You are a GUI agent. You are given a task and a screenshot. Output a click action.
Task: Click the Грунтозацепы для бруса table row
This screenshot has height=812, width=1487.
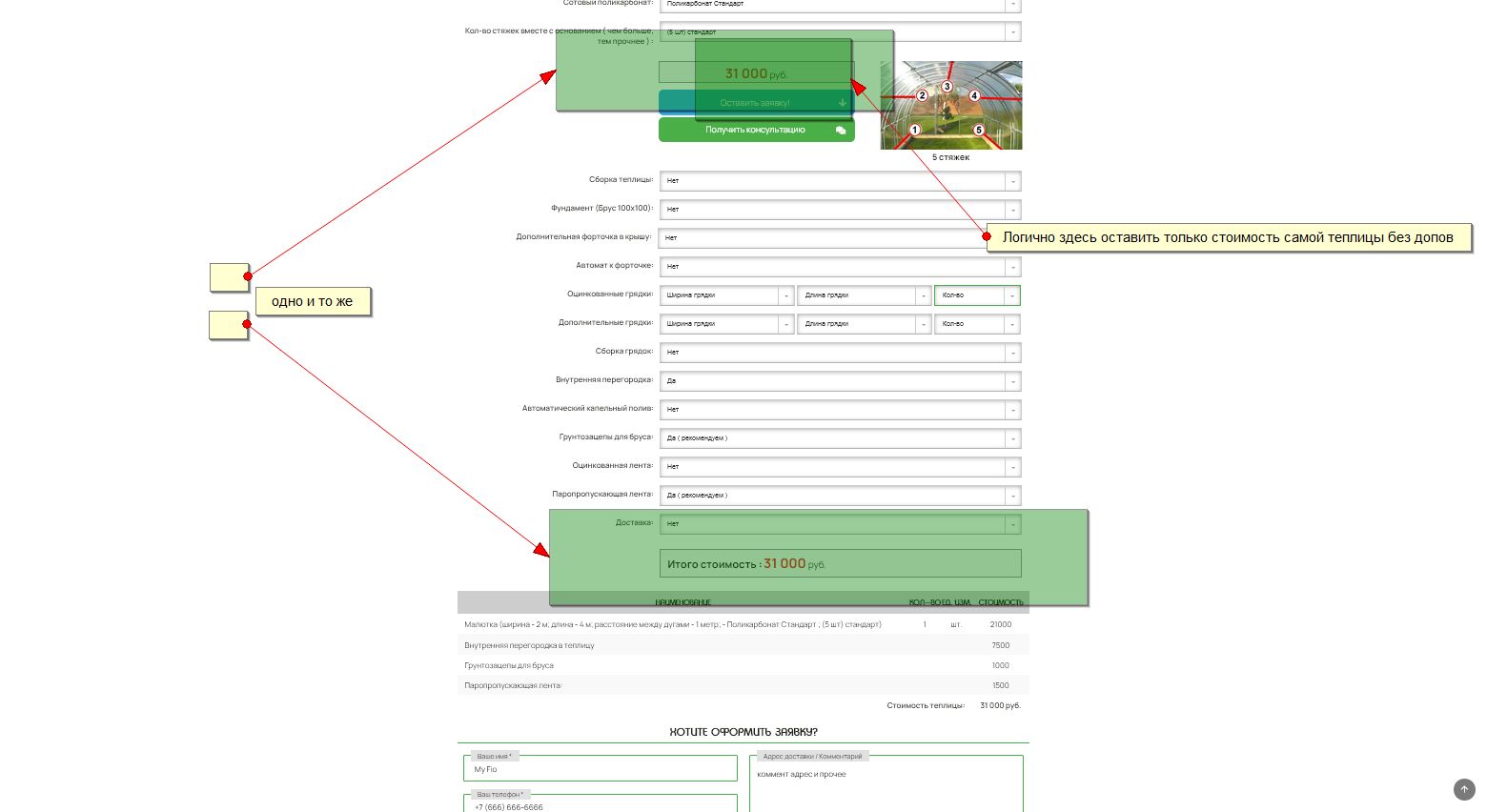pos(743,665)
